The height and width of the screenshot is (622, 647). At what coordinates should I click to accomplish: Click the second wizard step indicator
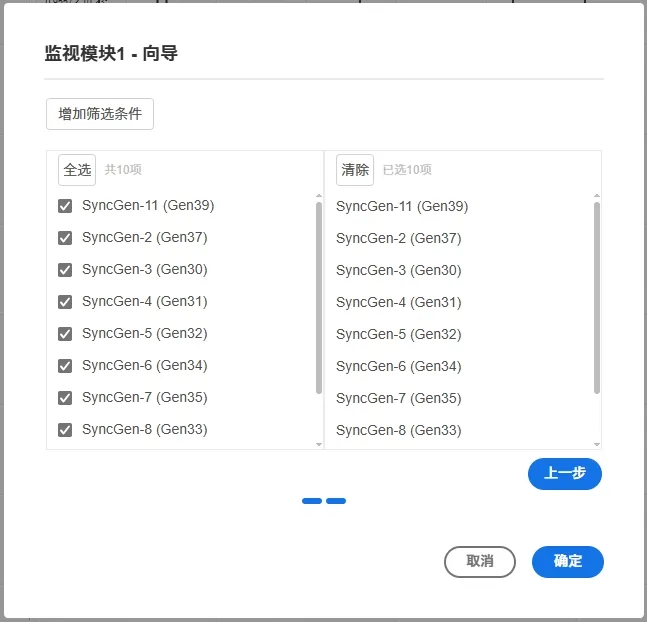click(336, 501)
